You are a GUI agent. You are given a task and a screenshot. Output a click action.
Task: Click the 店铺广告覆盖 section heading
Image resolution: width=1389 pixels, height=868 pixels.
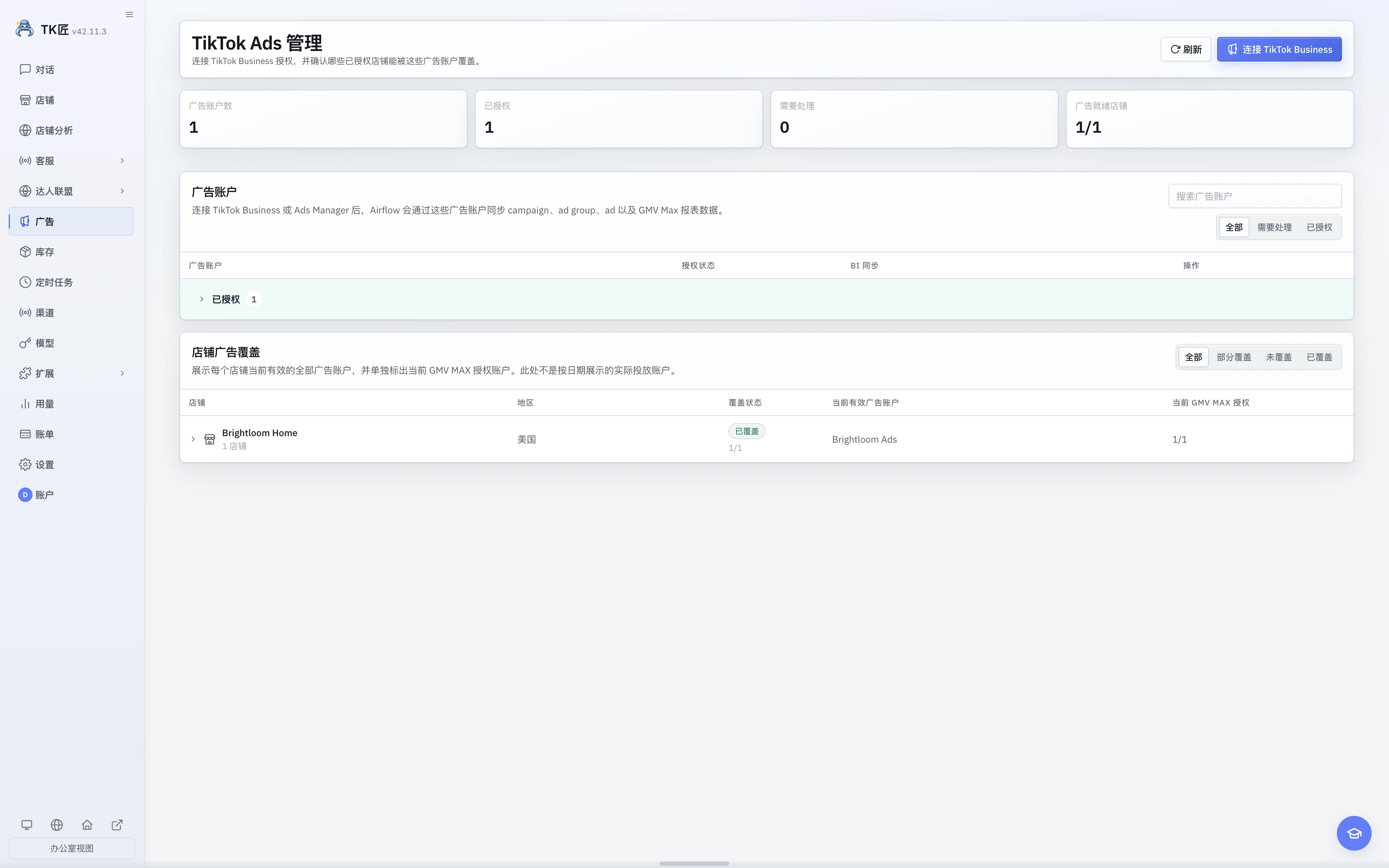pyautogui.click(x=226, y=353)
